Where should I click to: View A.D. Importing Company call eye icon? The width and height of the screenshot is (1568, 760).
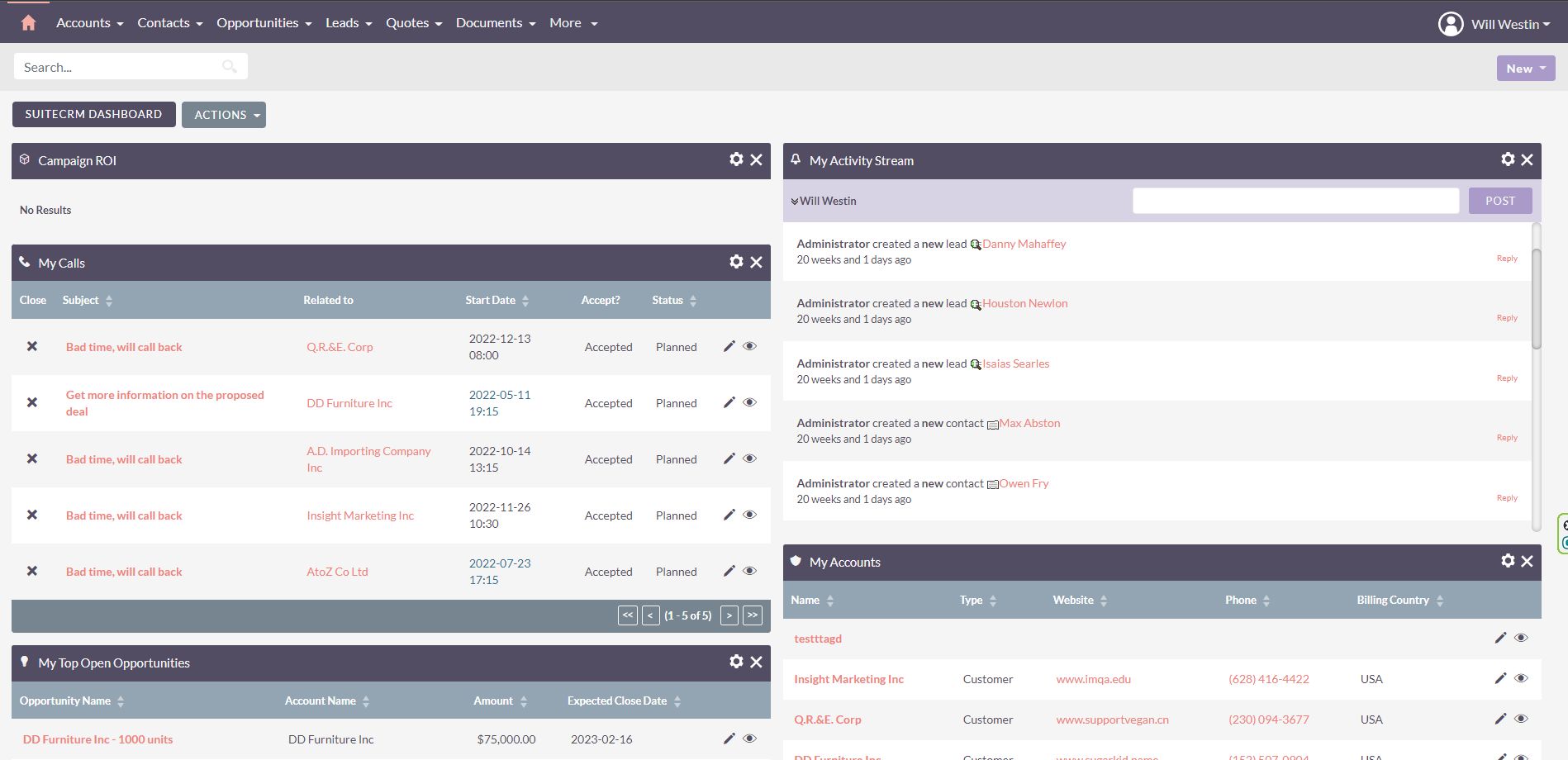coord(749,458)
